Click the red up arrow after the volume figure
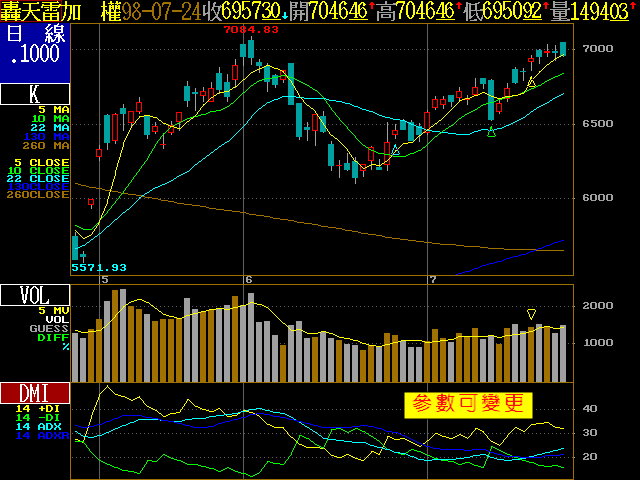 635,10
